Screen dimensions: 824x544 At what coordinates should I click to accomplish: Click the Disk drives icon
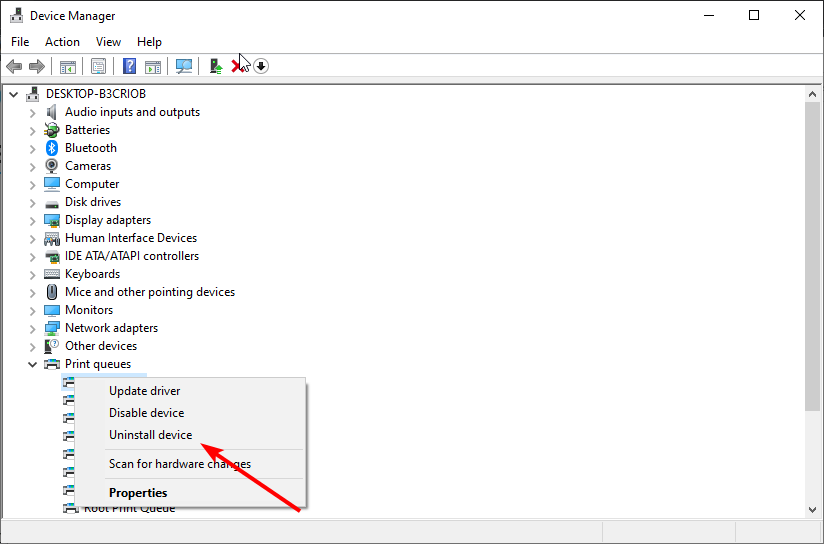(52, 204)
